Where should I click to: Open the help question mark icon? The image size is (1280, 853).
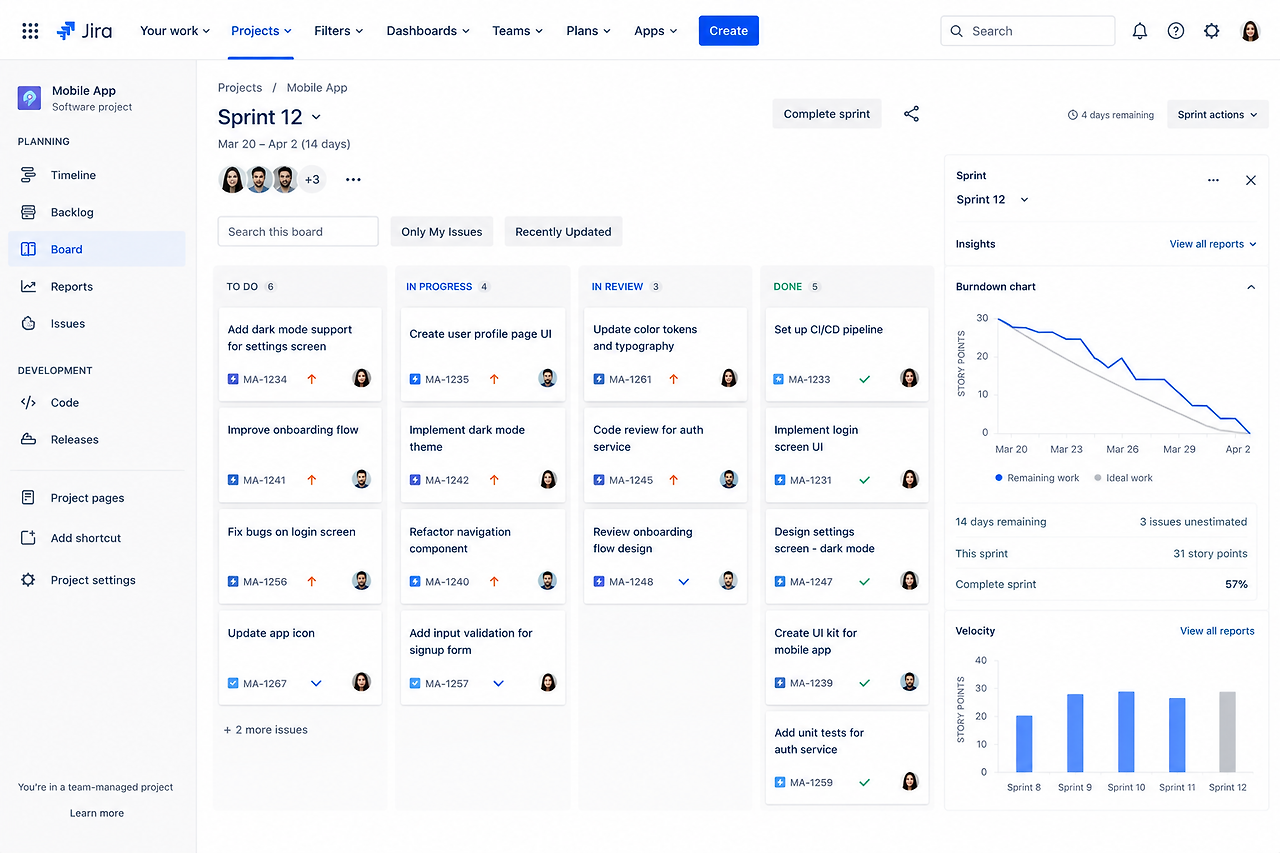(x=1176, y=31)
